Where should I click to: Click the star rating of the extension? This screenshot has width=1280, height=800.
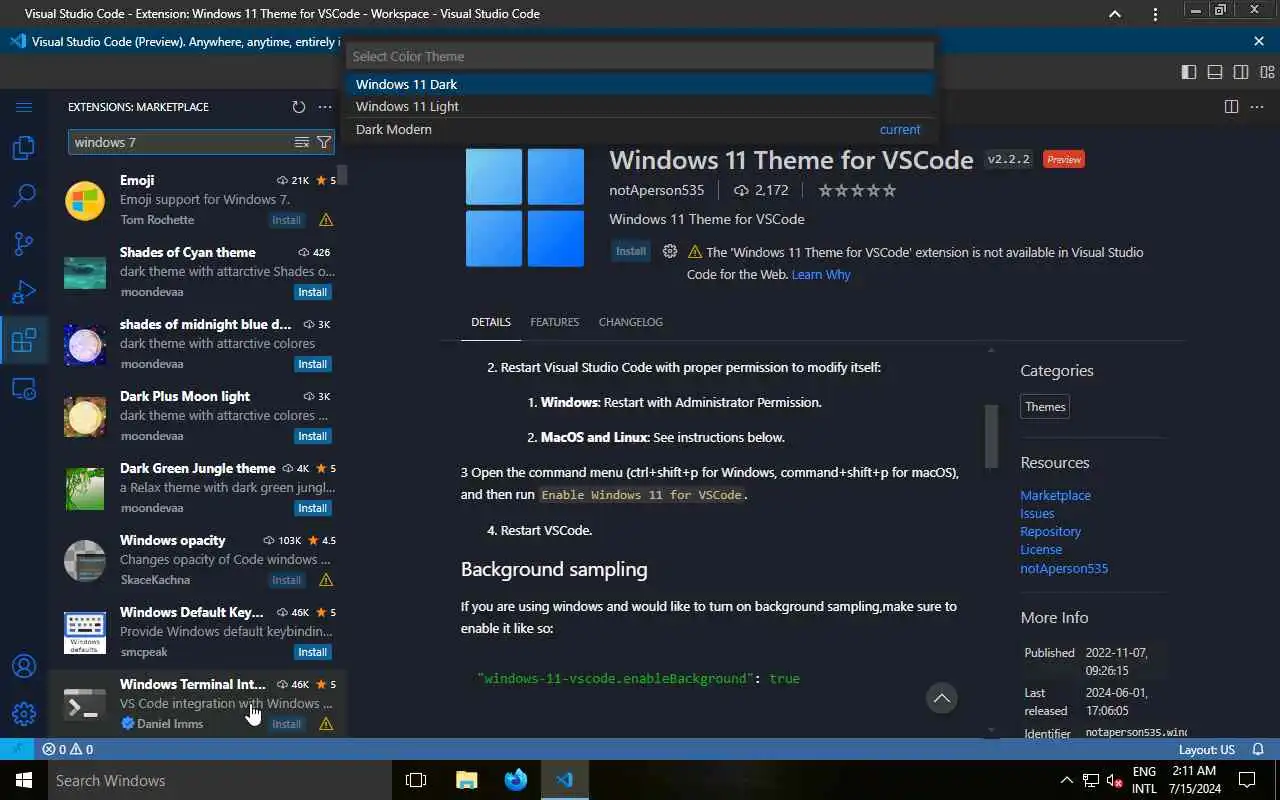pos(857,190)
